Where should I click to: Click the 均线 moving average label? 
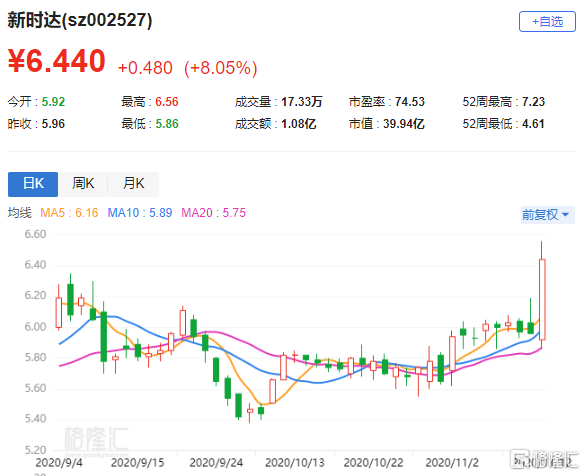[x=19, y=213]
